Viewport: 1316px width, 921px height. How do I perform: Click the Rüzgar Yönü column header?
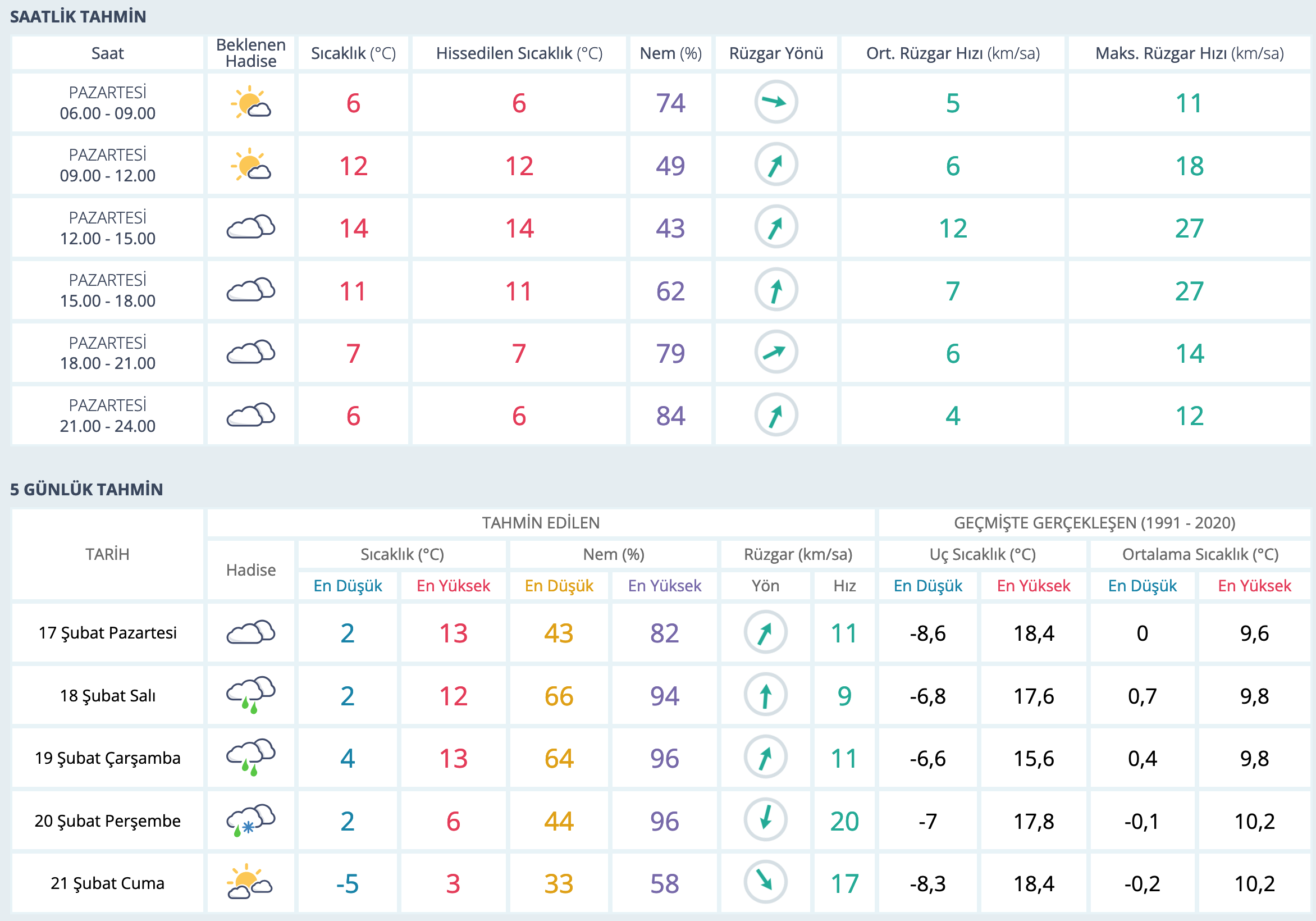pos(775,53)
